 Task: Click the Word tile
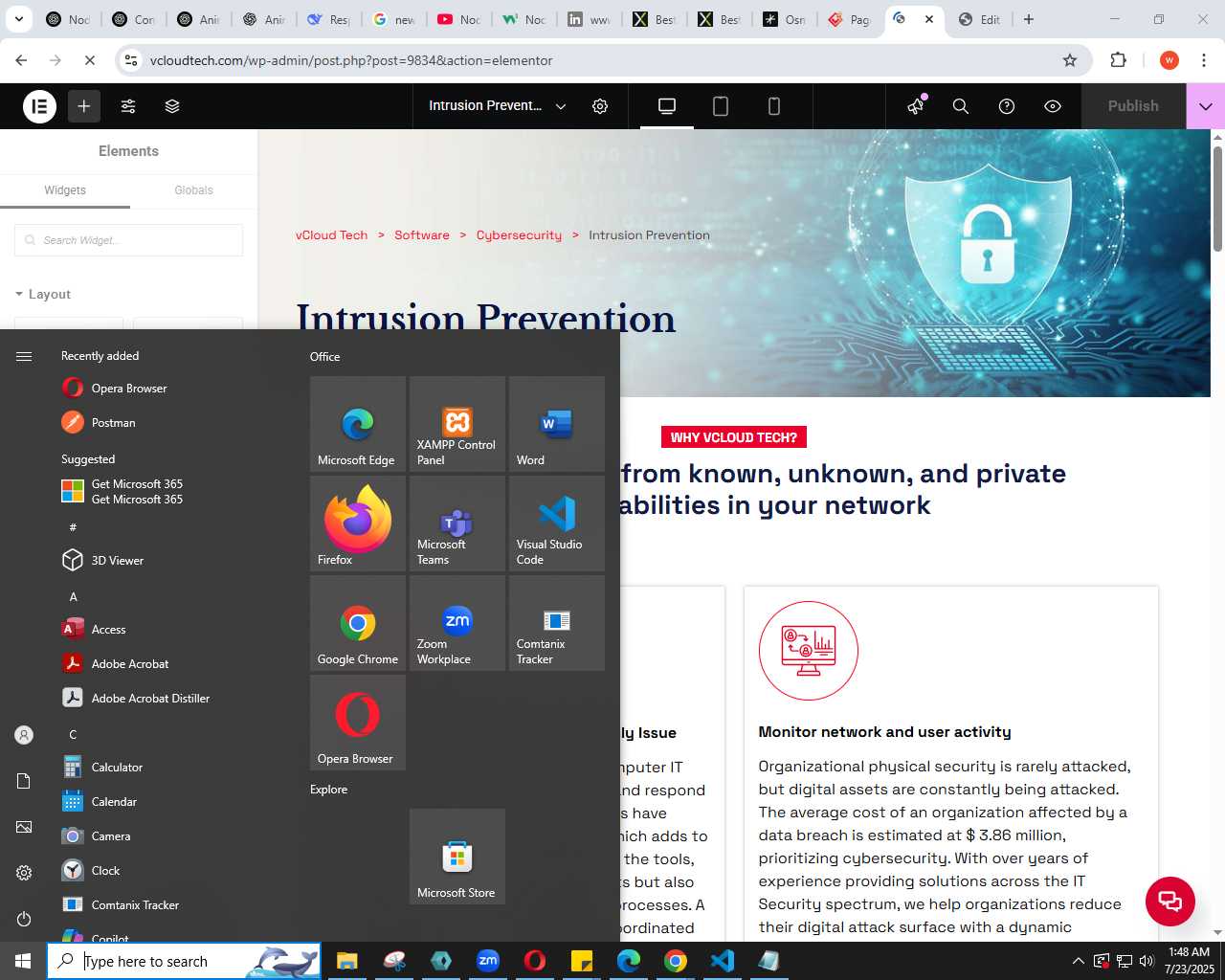[557, 424]
